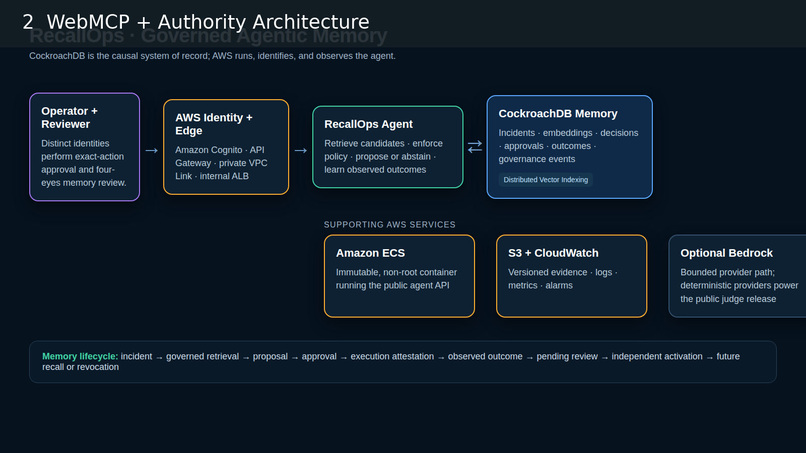Image resolution: width=806 pixels, height=453 pixels.
Task: Click the slide title 'WebMCP + Authority Architecture'
Action: pos(208,22)
